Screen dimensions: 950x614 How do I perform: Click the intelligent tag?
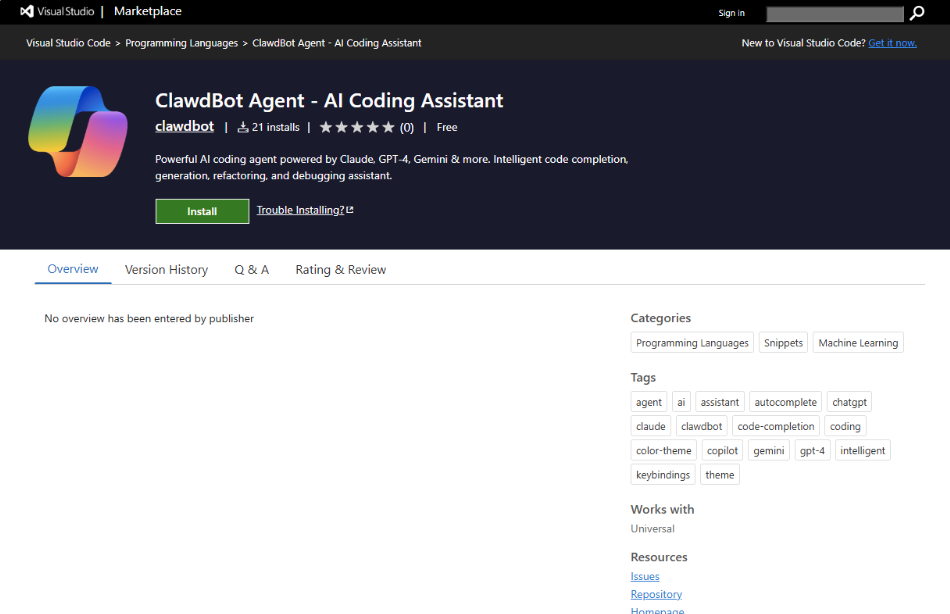click(862, 450)
